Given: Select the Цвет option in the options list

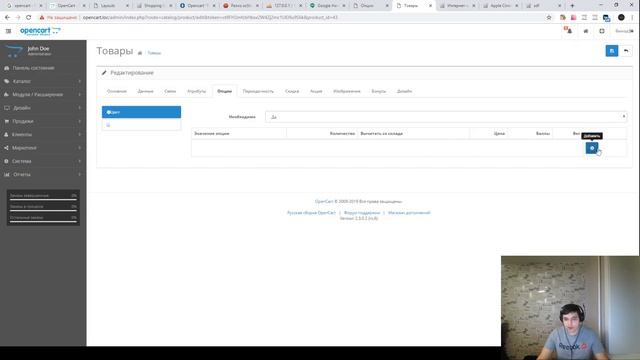Looking at the screenshot, I should (141, 112).
